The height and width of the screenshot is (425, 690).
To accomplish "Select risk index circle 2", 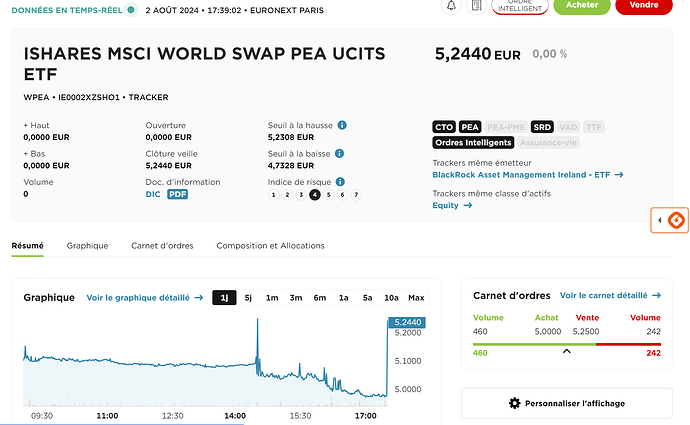I will [287, 195].
